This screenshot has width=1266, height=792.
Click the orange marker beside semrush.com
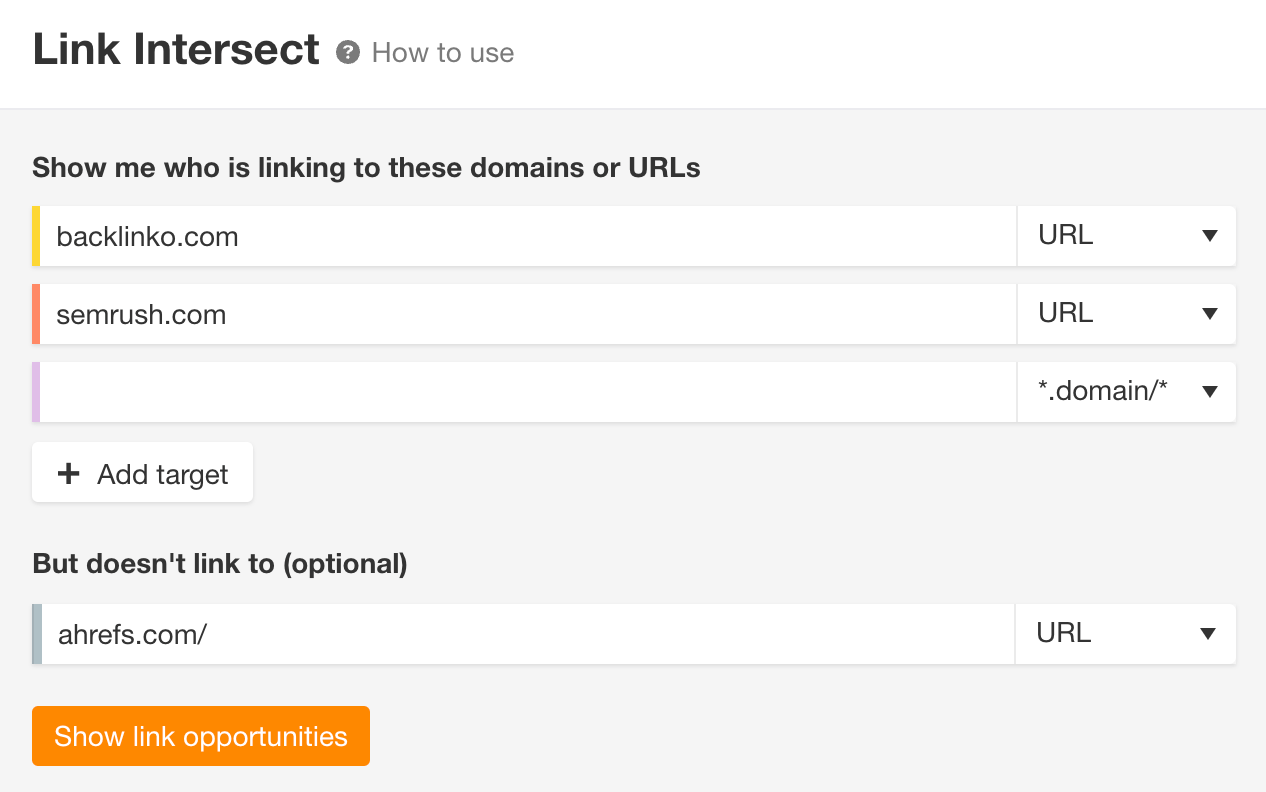tap(36, 314)
